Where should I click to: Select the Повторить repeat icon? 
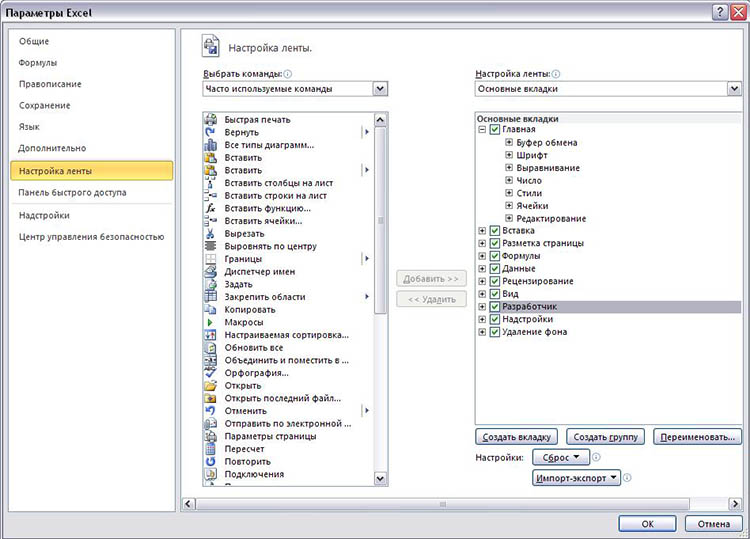tap(210, 461)
